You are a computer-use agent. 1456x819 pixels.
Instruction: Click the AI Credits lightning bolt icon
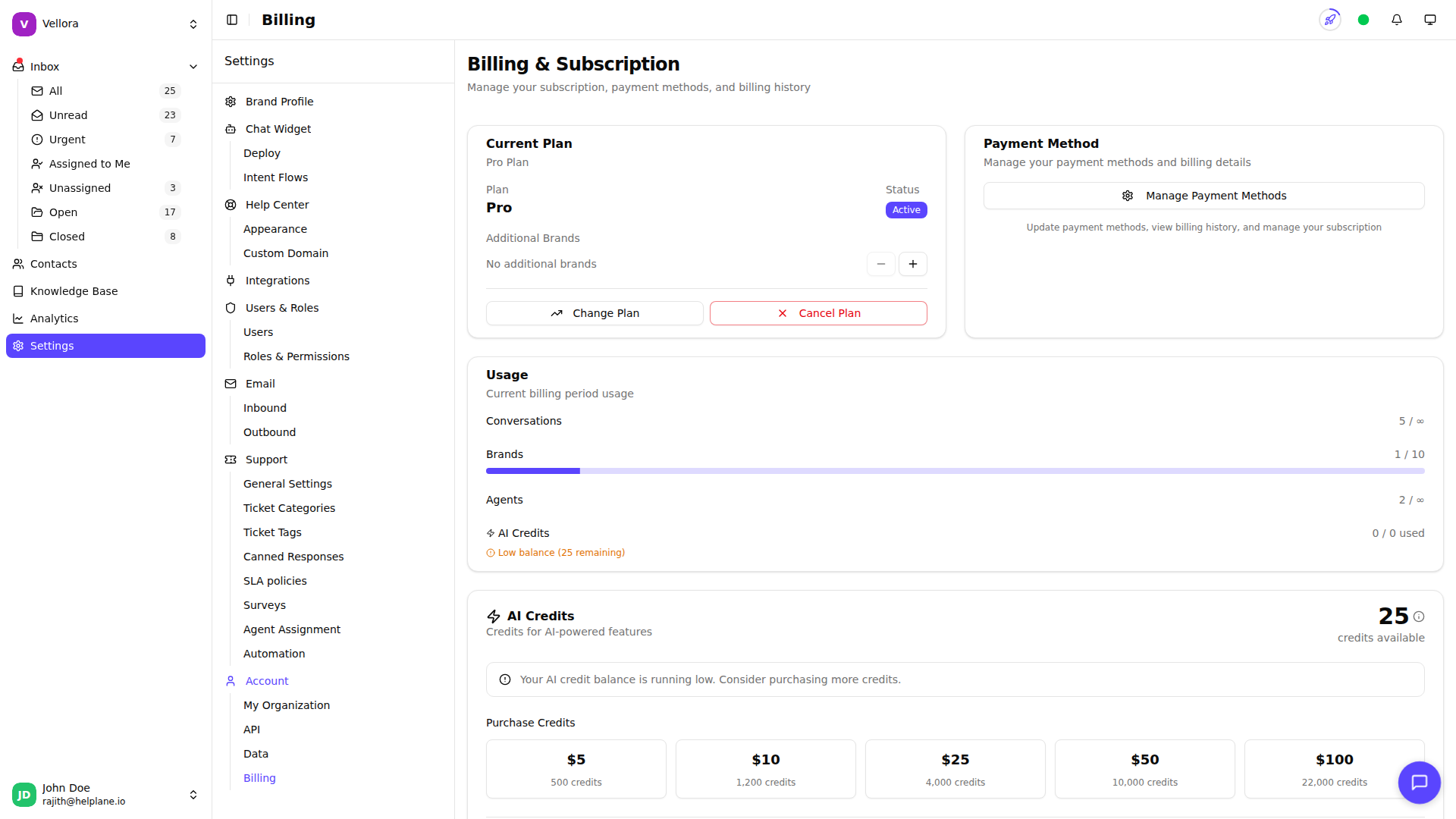pos(494,617)
